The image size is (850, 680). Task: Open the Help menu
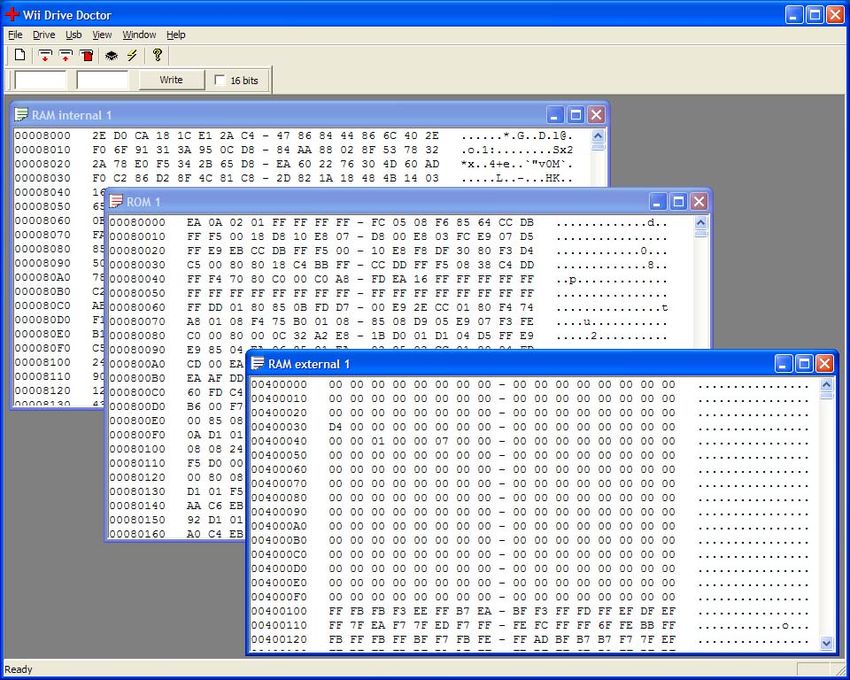tap(176, 35)
